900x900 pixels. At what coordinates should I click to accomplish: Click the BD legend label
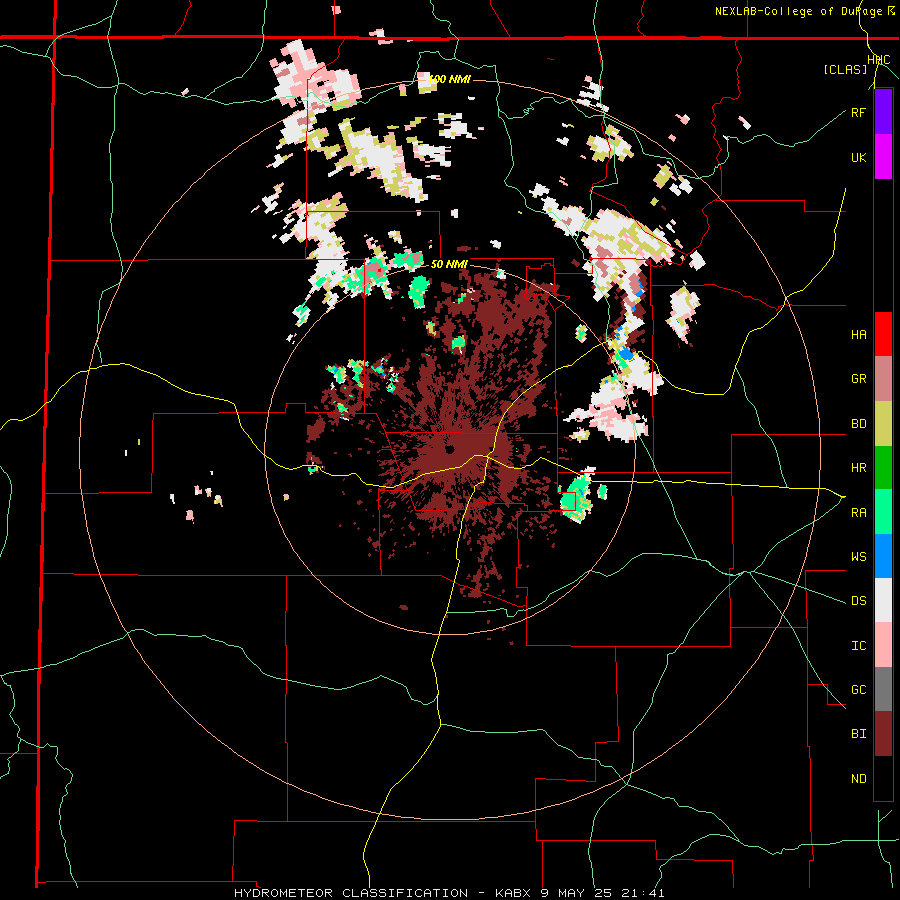858,424
